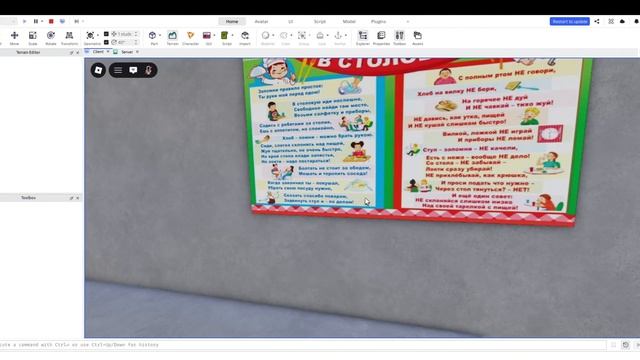Open the Geometry dropdown arrow
The image size is (640, 360).
click(98, 36)
